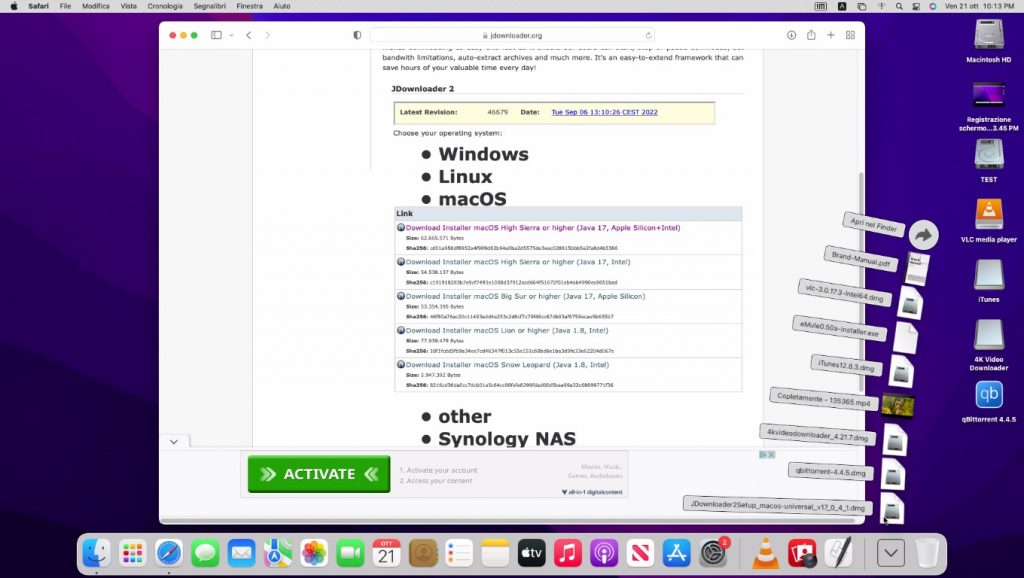The width and height of the screenshot is (1024, 578).
Task: Toggle the Safari sidebar
Action: click(x=216, y=35)
